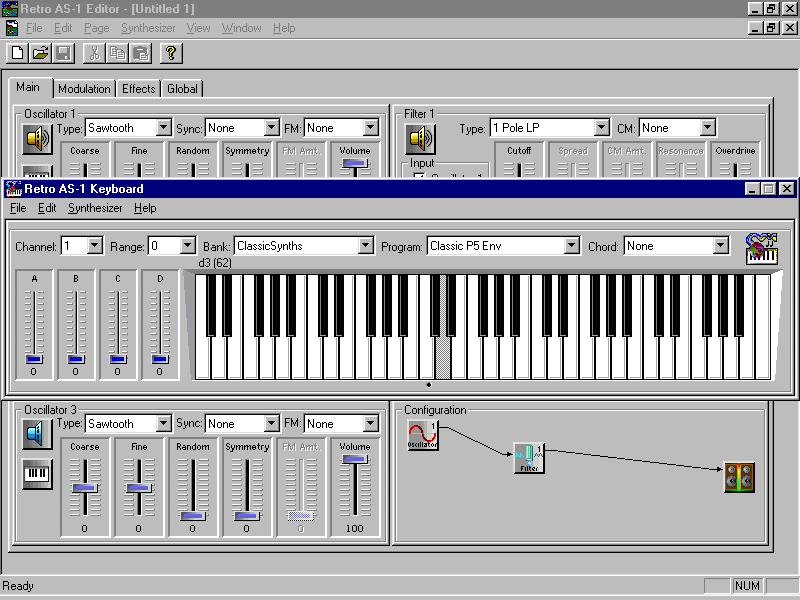
Task: Click Oscillator 3's piano keyboard icon
Action: point(37,474)
